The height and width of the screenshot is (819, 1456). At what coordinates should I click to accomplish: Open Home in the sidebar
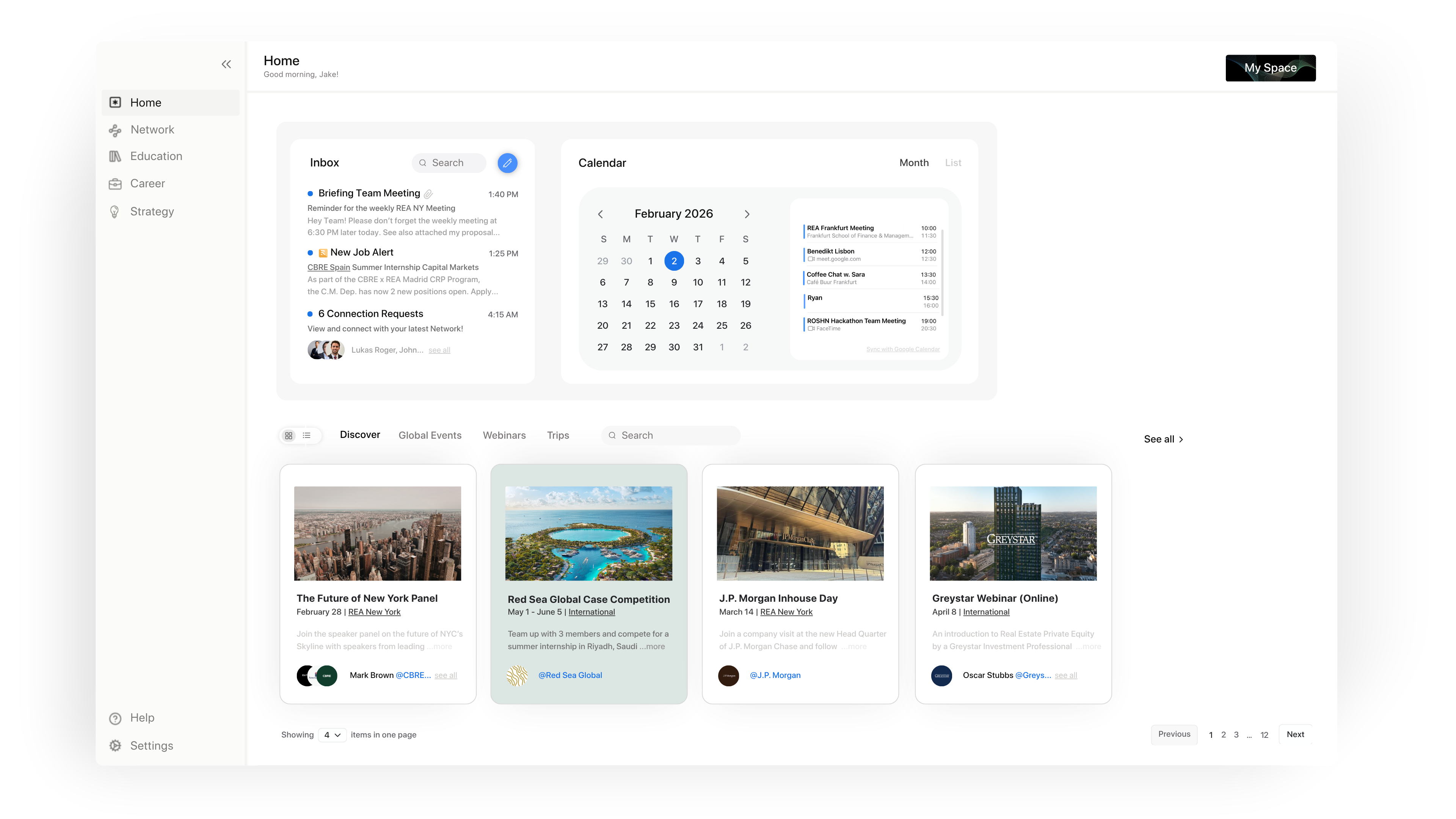pos(171,102)
